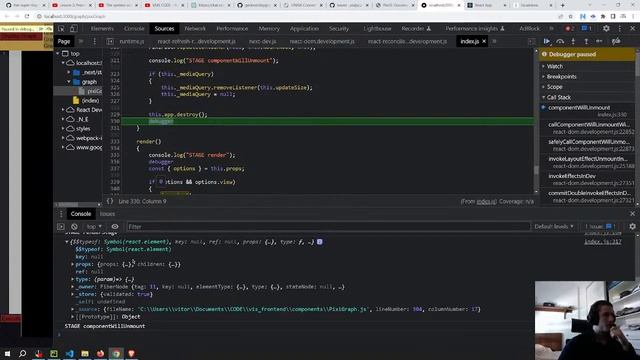Open DevTools settings gear

point(606,29)
